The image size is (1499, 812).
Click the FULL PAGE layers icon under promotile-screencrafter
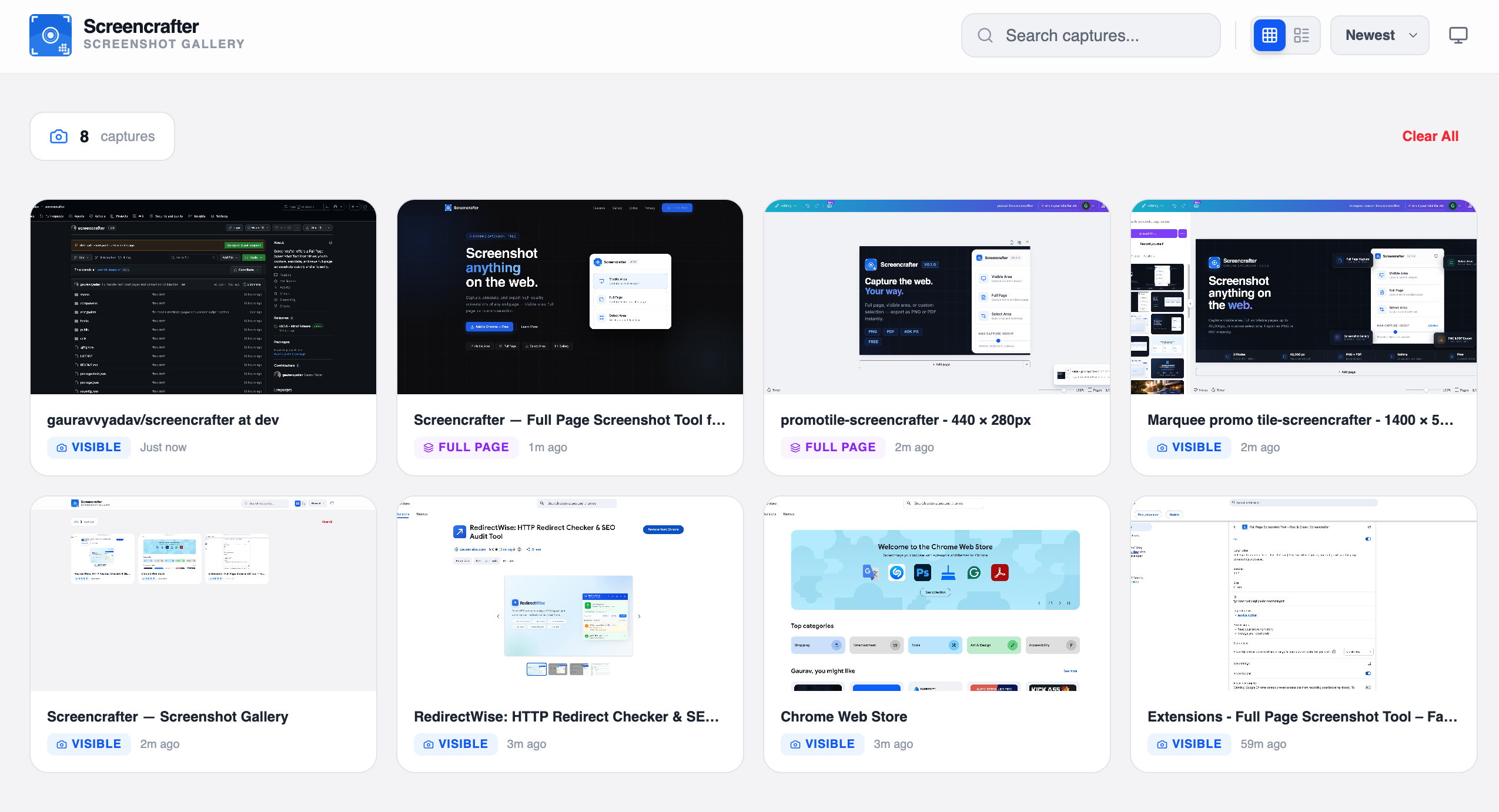click(795, 448)
